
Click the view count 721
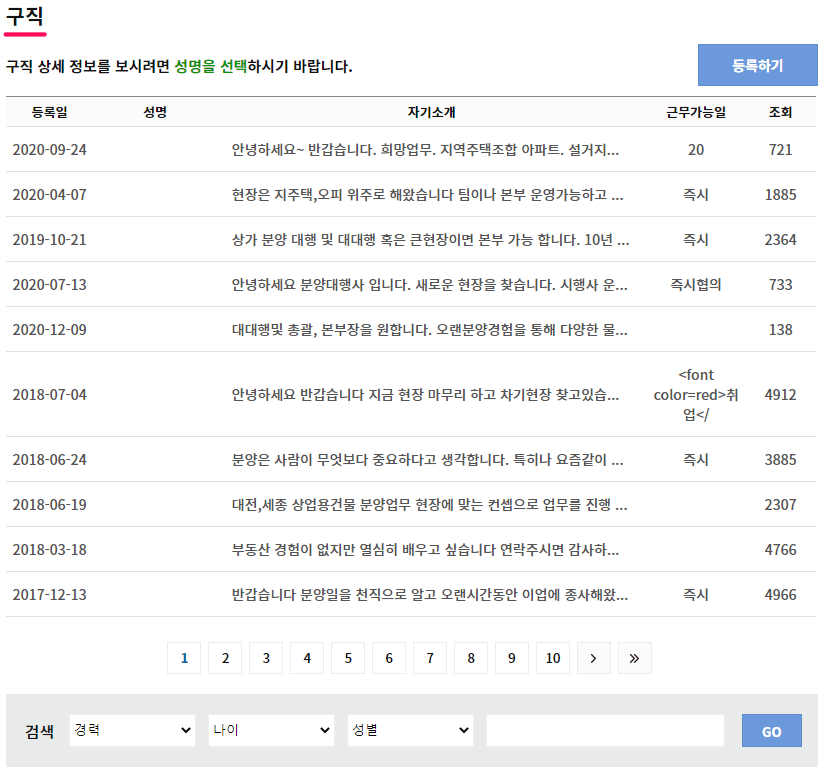click(x=780, y=150)
